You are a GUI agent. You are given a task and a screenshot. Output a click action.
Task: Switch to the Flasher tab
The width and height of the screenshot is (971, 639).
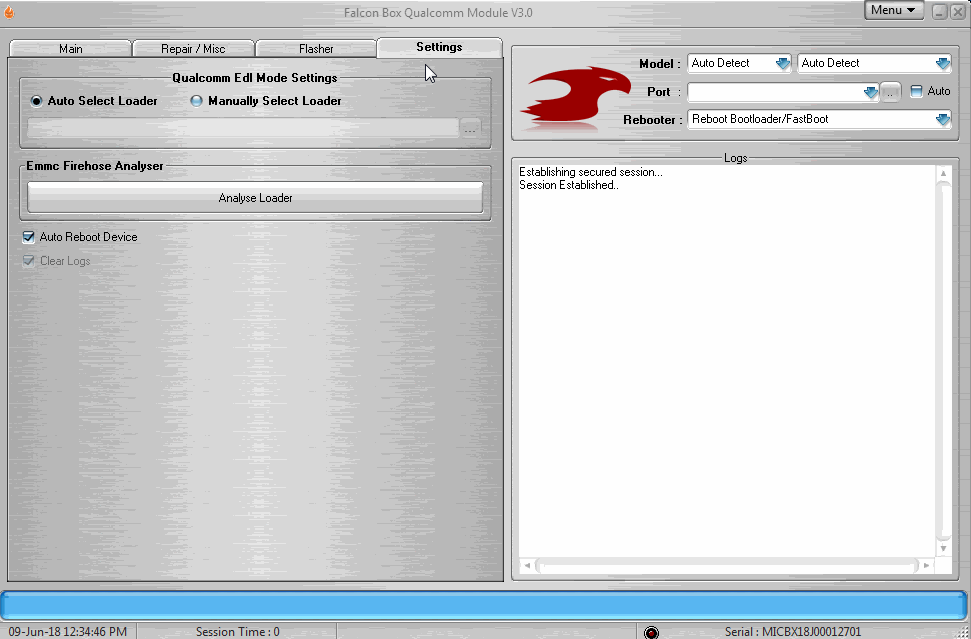pos(316,48)
